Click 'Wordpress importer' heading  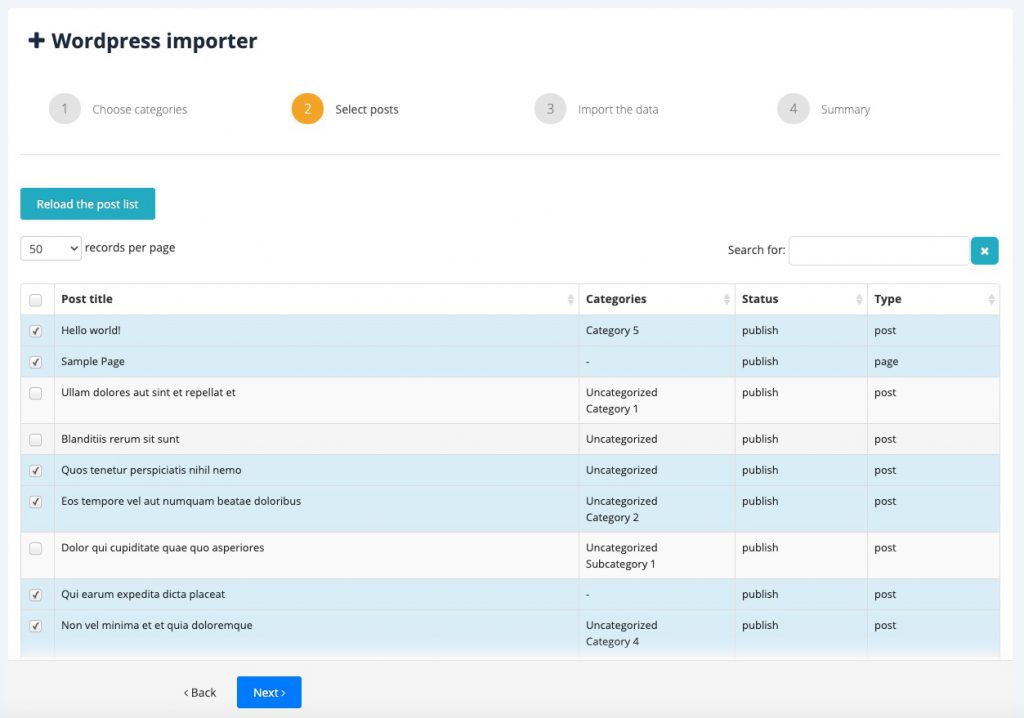[x=154, y=41]
